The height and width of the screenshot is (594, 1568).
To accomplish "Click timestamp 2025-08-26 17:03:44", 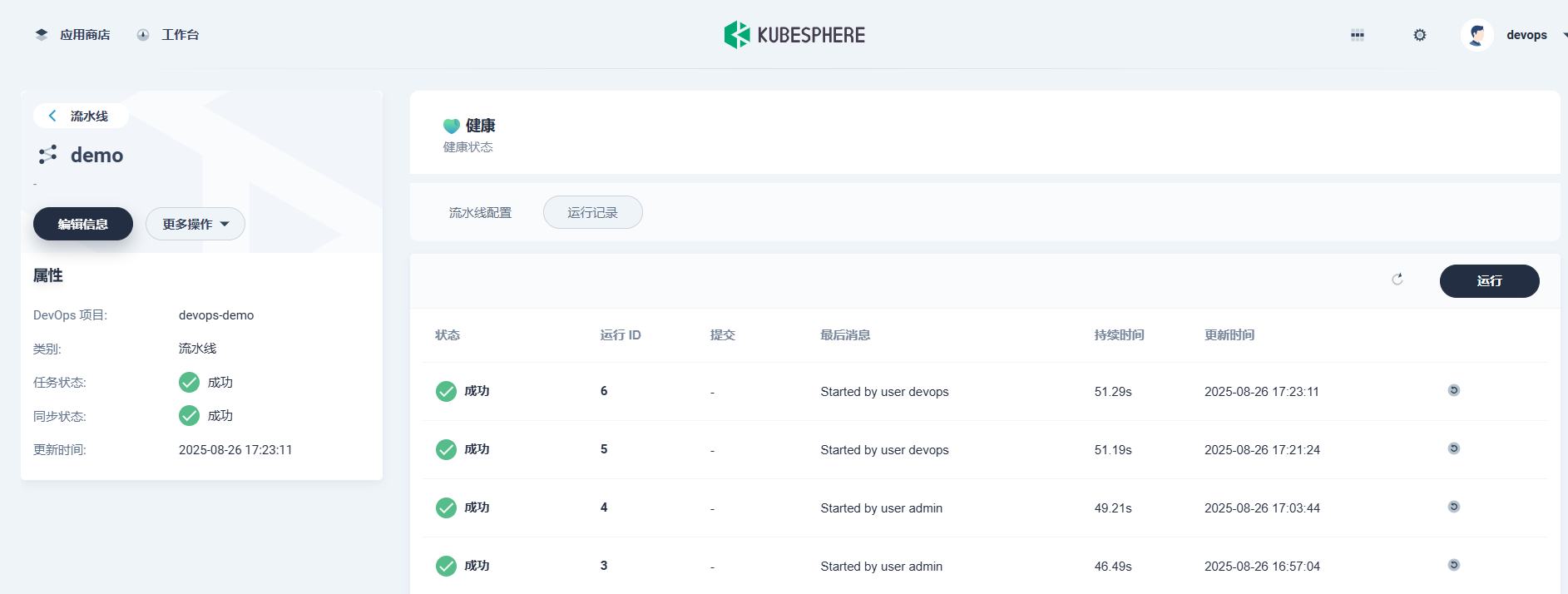I will tap(1262, 508).
